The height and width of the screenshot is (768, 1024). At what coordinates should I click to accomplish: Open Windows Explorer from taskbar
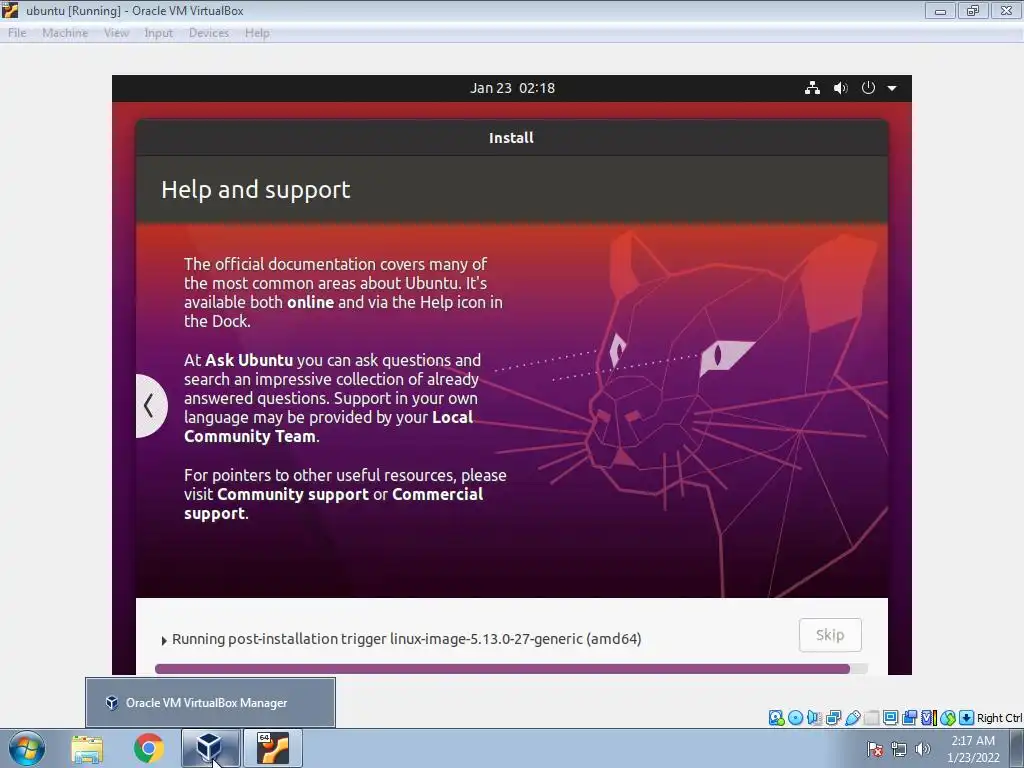pos(87,748)
